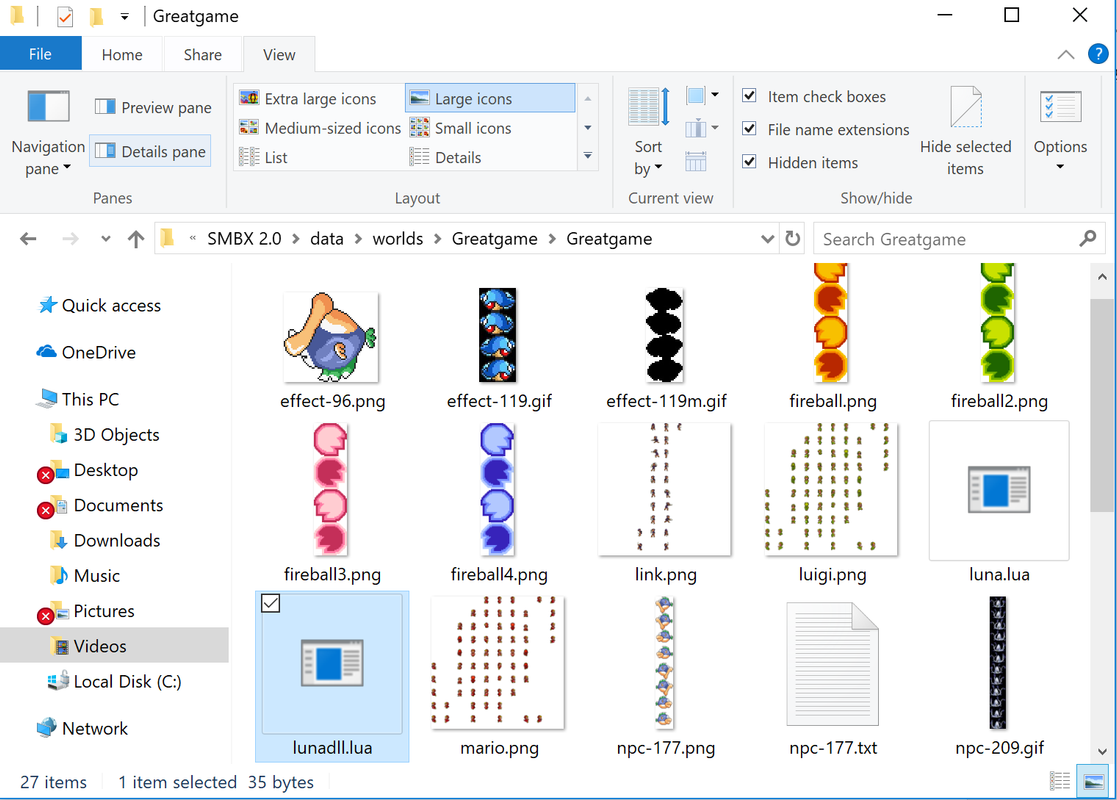Navigate to SMBX 2.0 breadcrumb
The width and height of the screenshot is (1117, 800).
[x=244, y=239]
